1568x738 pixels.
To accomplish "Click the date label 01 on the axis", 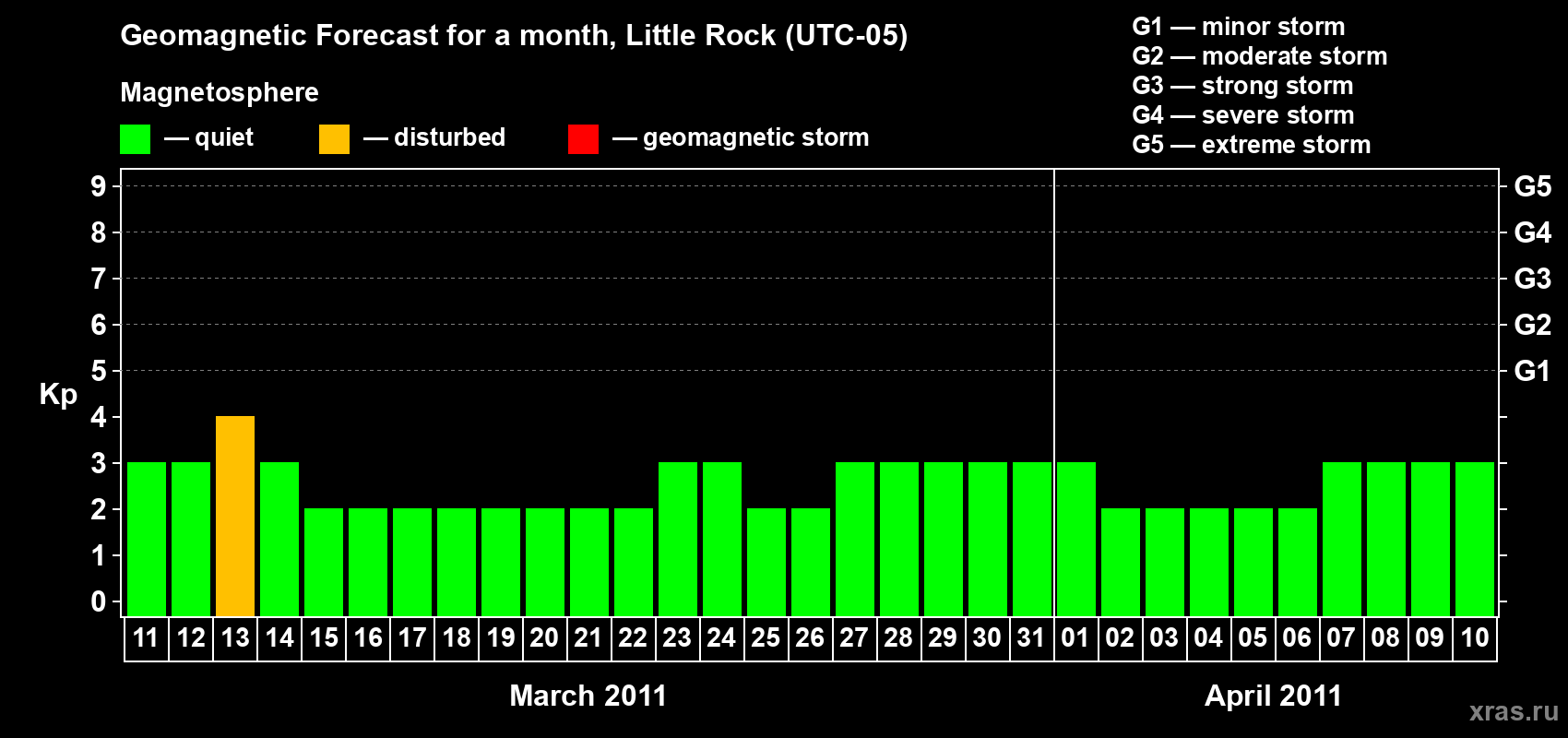I will point(1075,637).
